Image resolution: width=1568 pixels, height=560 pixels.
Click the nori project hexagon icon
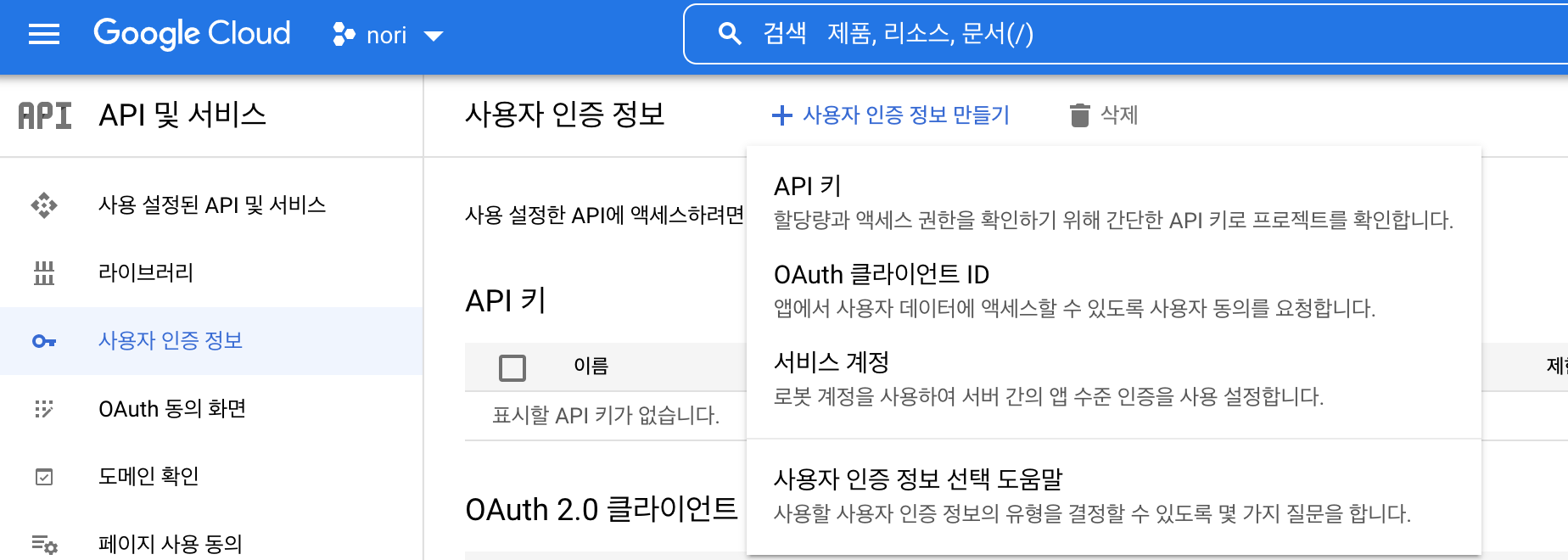click(344, 35)
